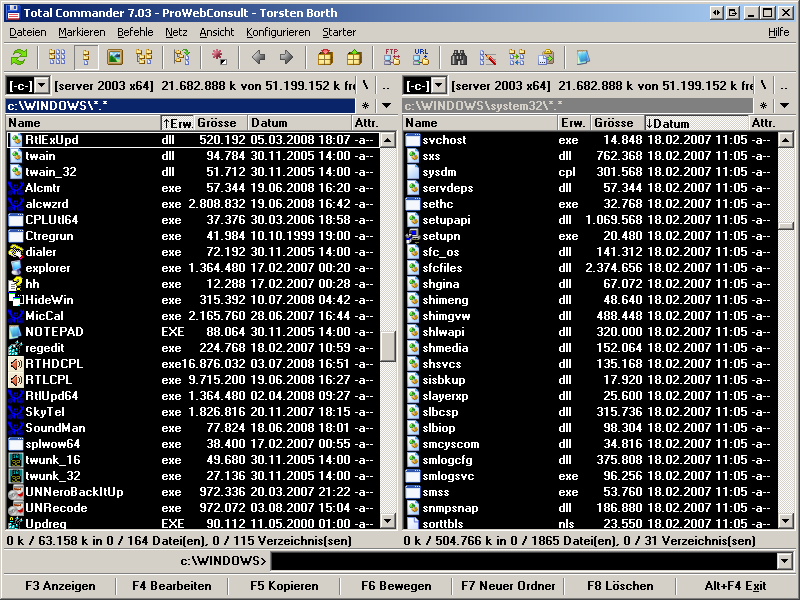Click the blue notepad toolbar icon
This screenshot has width=800, height=600.
point(583,57)
